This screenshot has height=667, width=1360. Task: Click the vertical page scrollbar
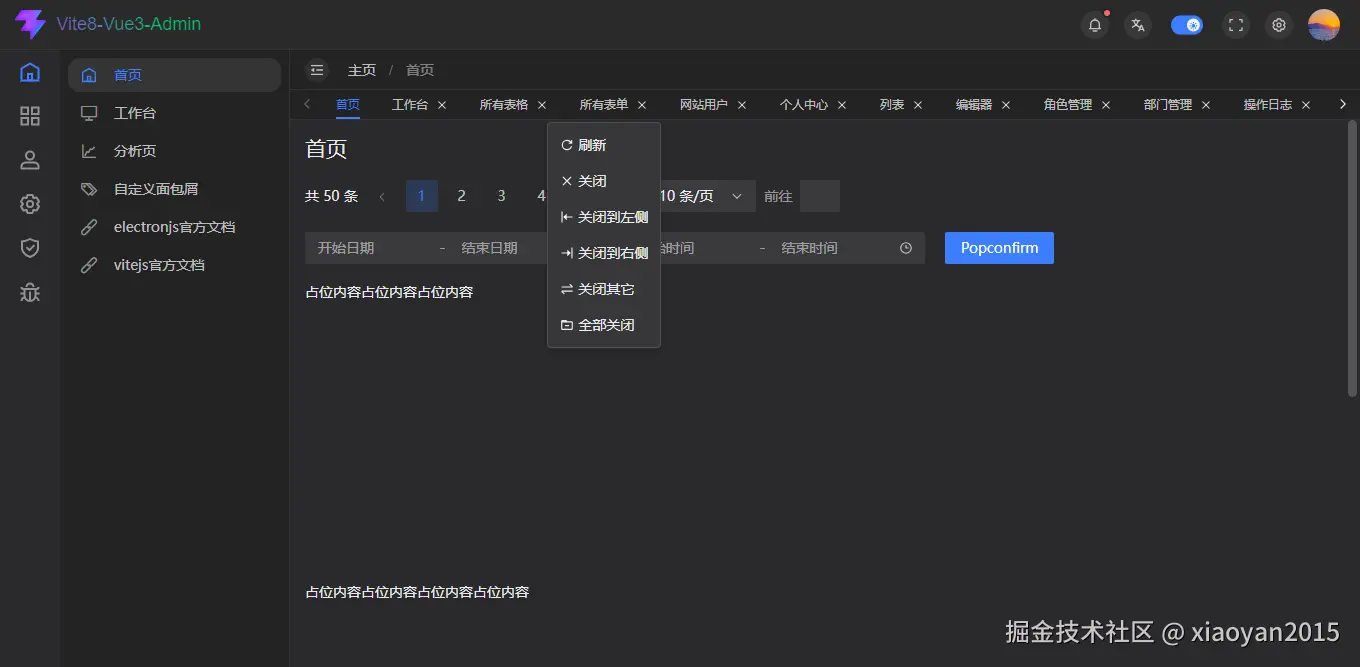click(x=1352, y=258)
